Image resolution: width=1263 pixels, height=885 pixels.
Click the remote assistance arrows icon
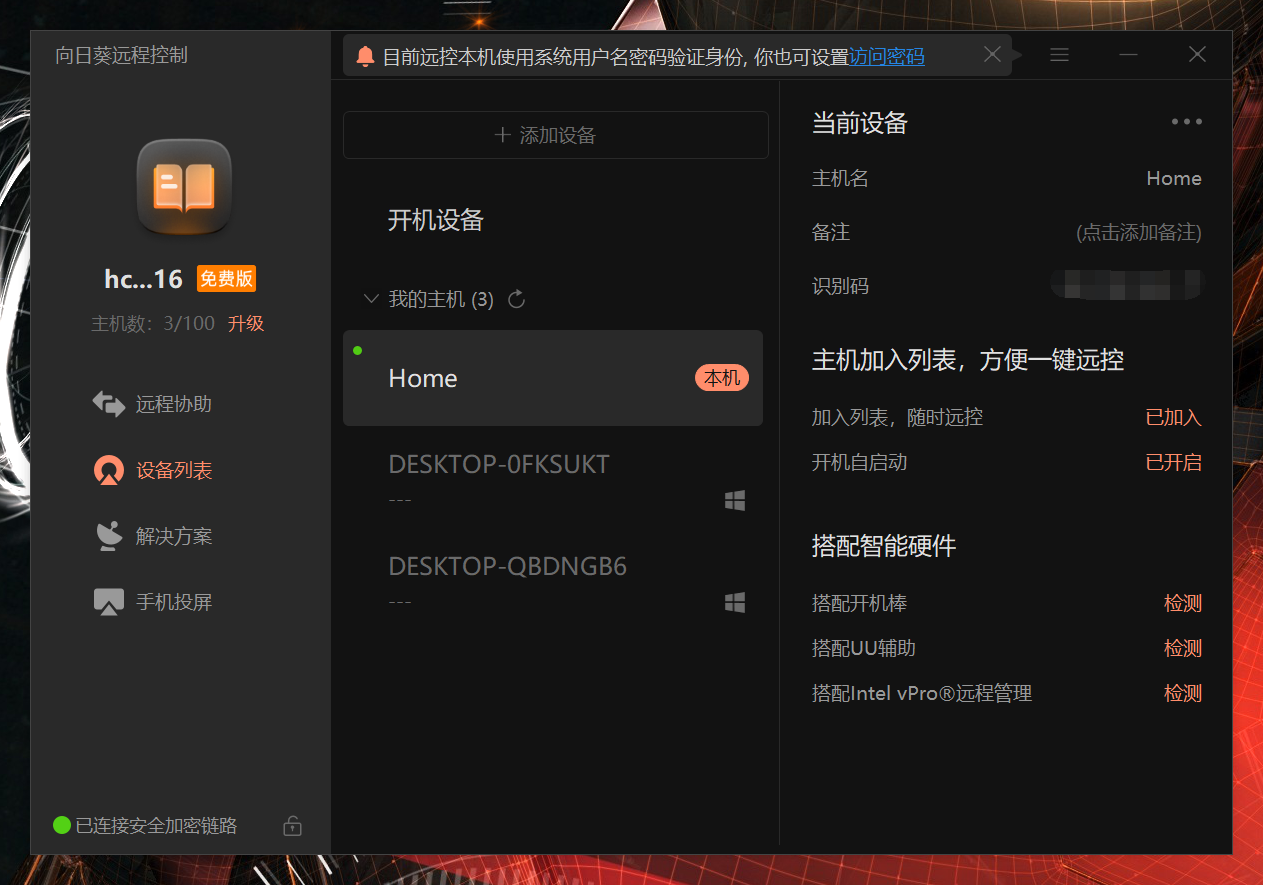108,404
